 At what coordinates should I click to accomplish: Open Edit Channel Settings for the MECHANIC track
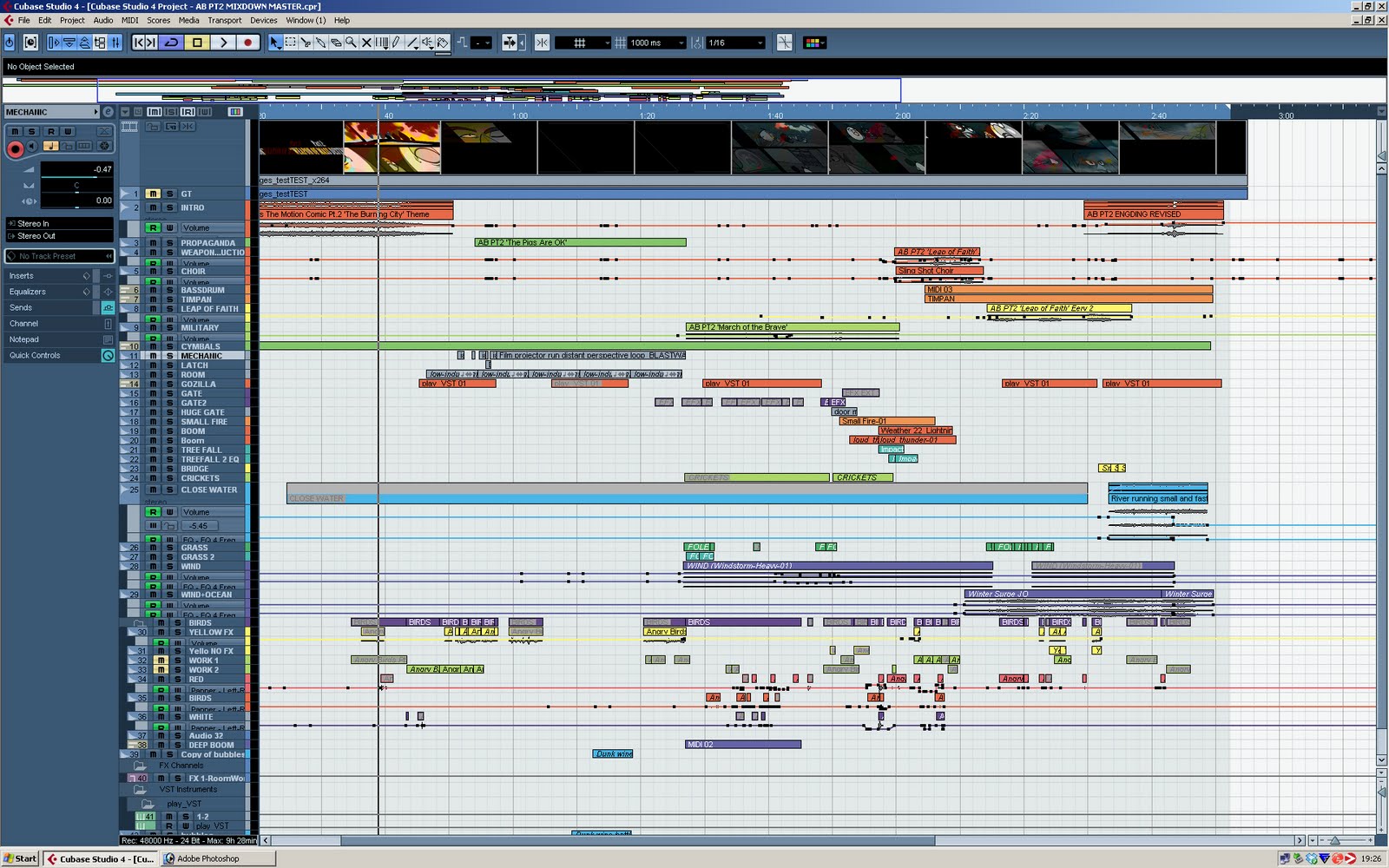pos(108,112)
